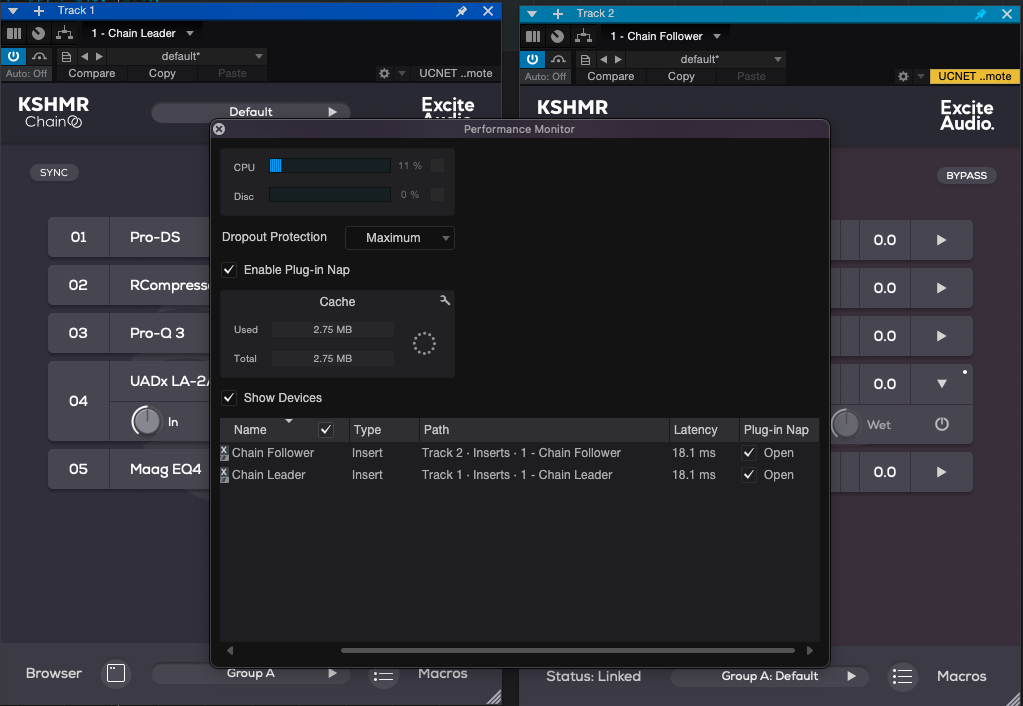1023x706 pixels.
Task: Click the SYNC button in Chain Leader
Action: pyautogui.click(x=54, y=172)
